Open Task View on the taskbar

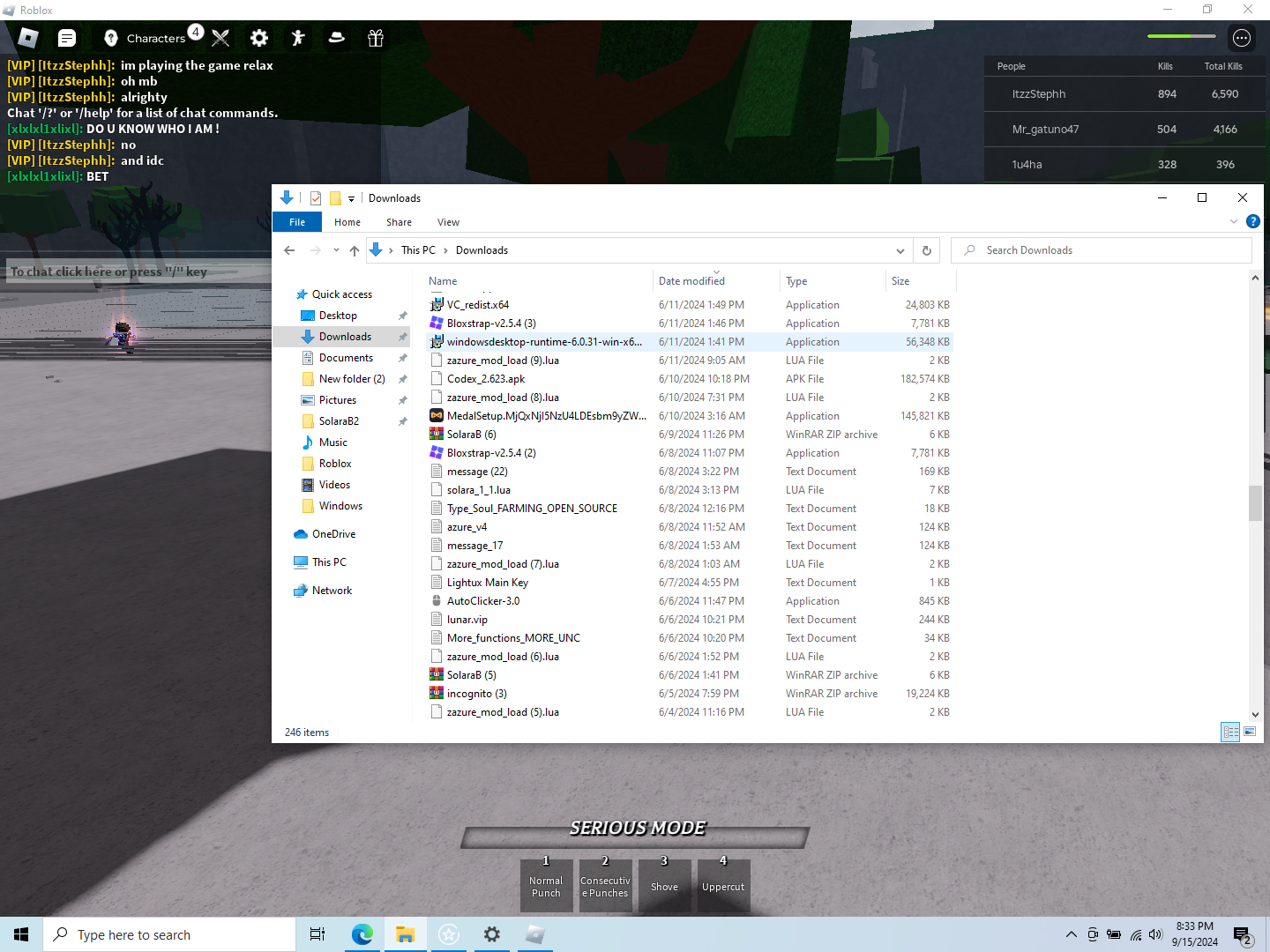coord(317,934)
